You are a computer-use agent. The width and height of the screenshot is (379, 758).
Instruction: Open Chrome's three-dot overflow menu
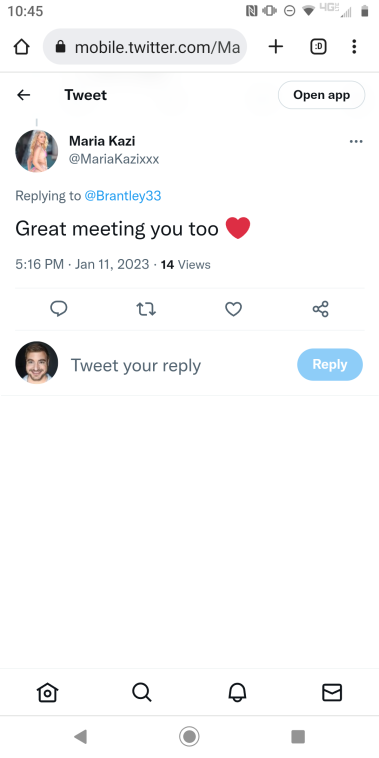(354, 46)
